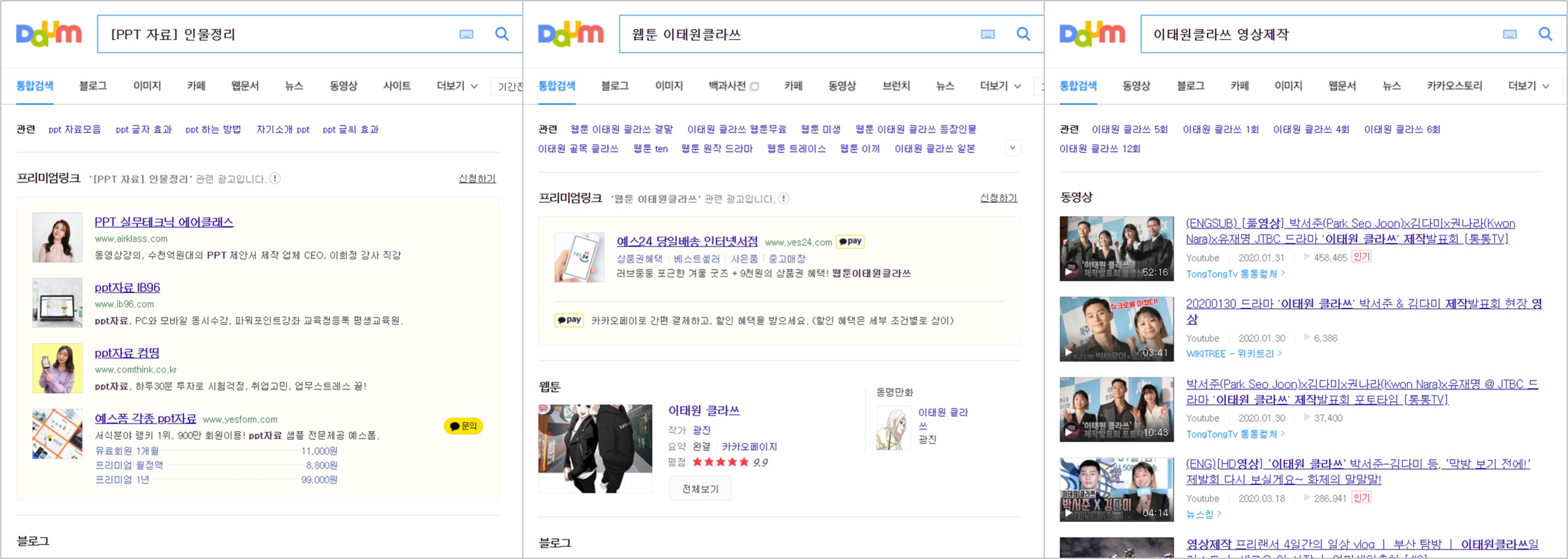Click 이태원 클라쓰 webtoon cover image
The width and height of the screenshot is (1568, 559).
tap(594, 449)
